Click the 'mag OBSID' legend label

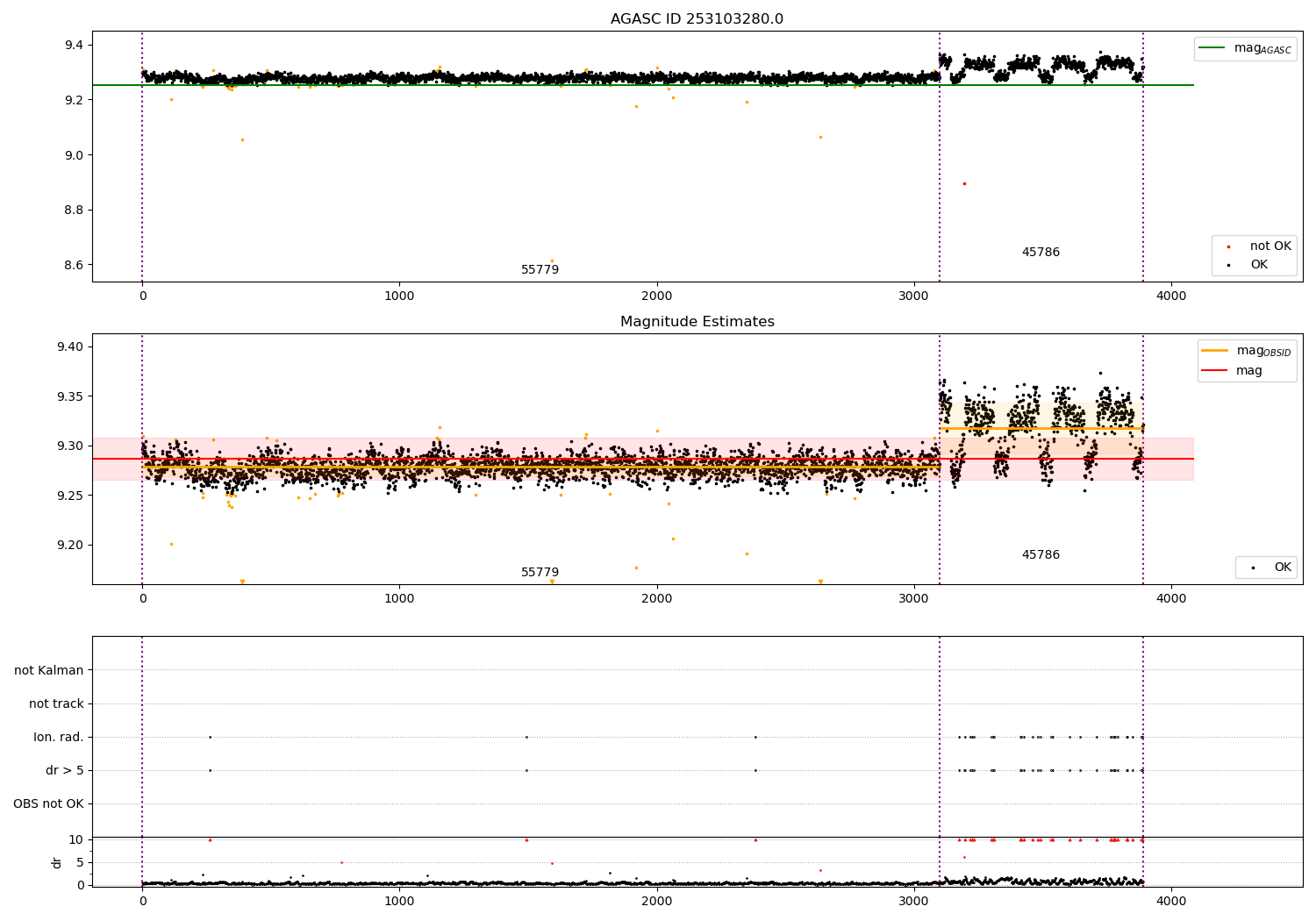click(1264, 352)
